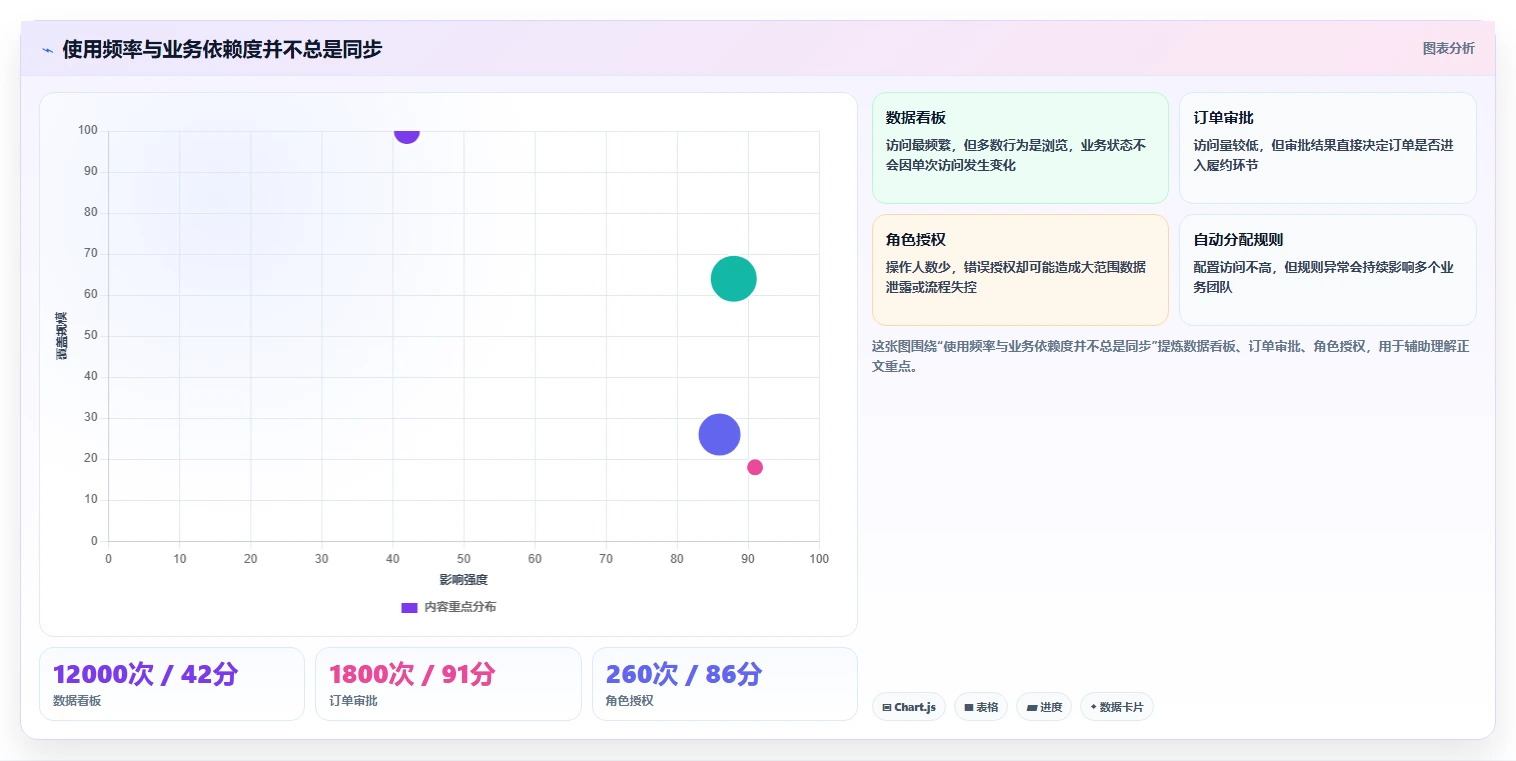Screen dimensions: 1516x761
Task: Click the lightning icon beside the title
Action: tap(47, 49)
